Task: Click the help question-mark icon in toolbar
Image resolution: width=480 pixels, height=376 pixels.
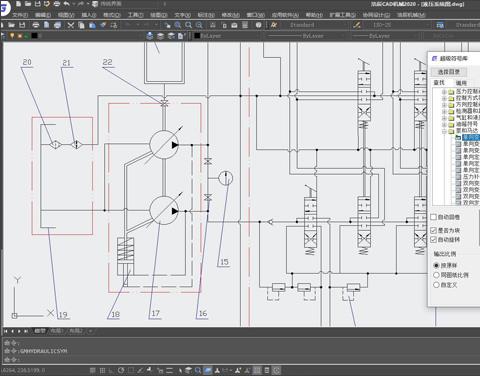Action: click(258, 25)
